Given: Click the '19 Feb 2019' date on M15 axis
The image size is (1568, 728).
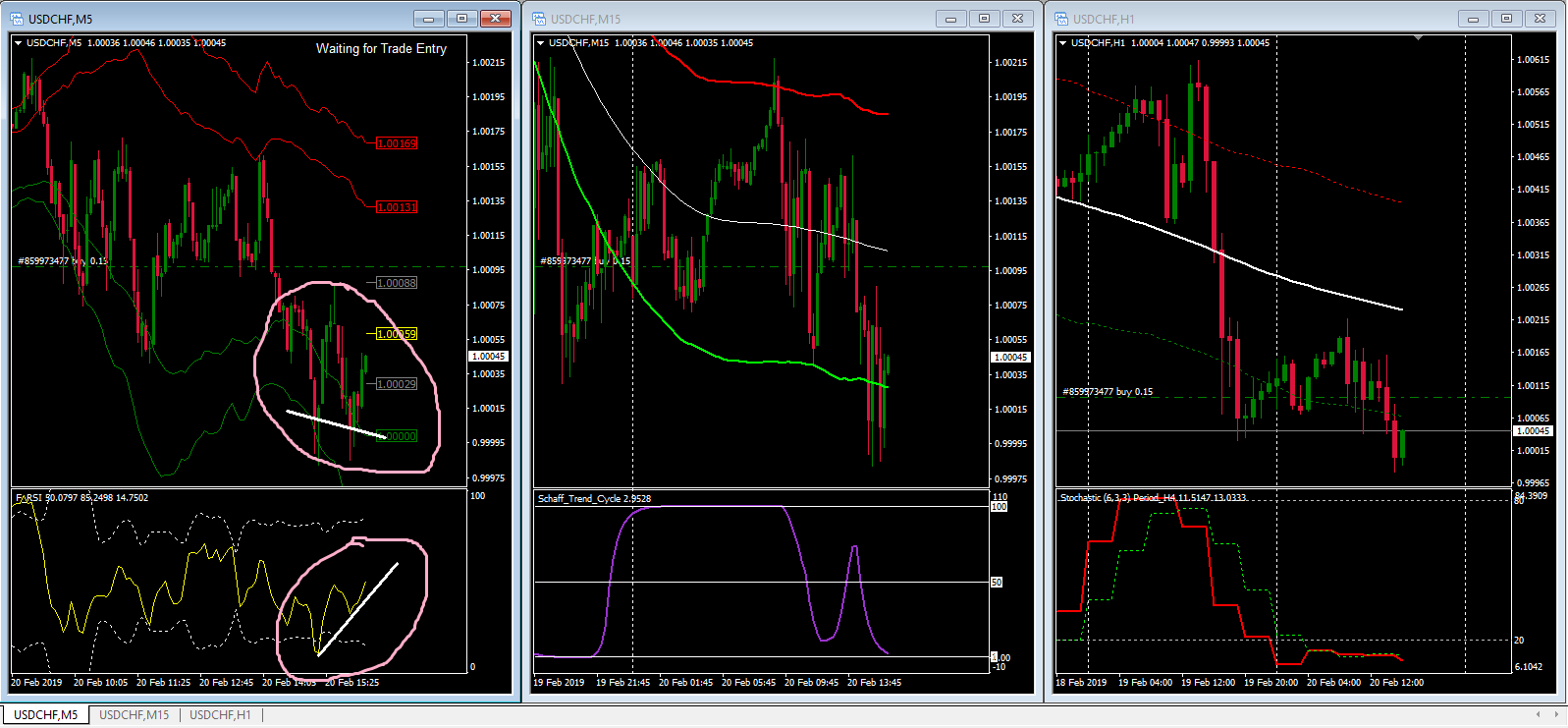Looking at the screenshot, I should (x=559, y=683).
